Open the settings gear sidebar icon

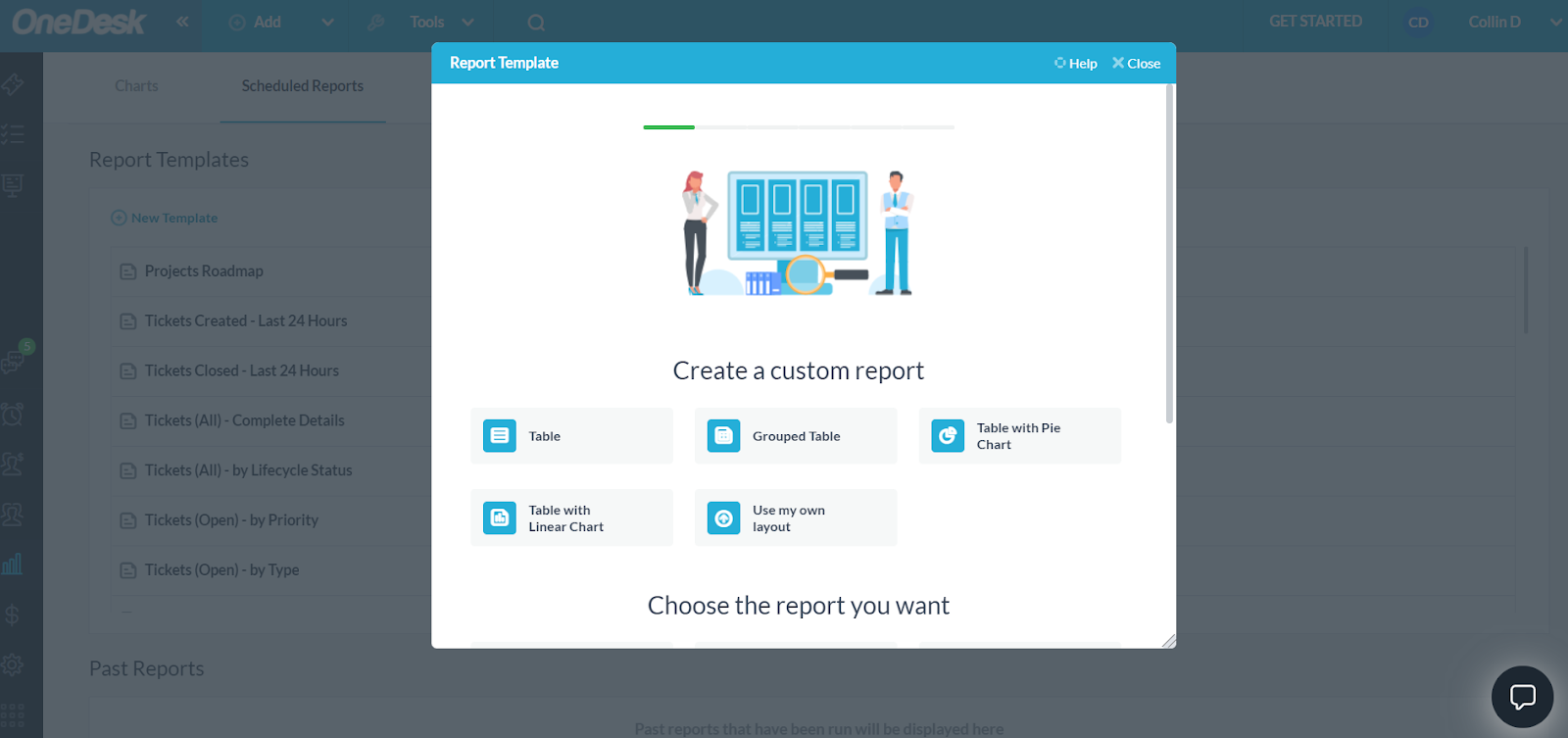(x=13, y=664)
